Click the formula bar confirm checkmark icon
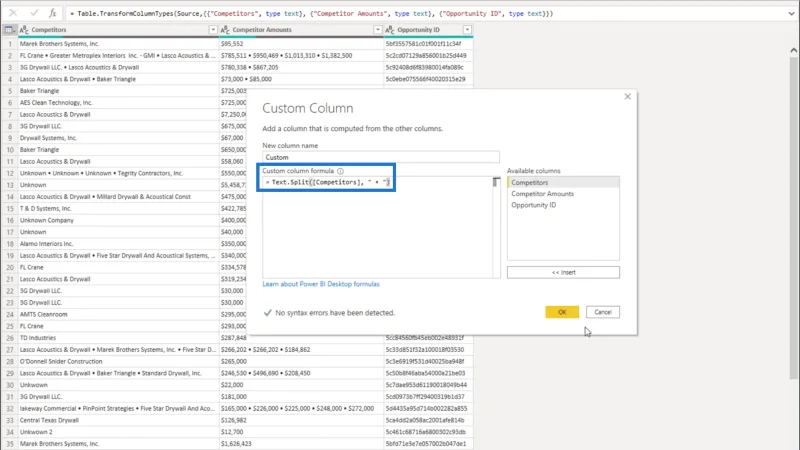800x450 pixels. (34, 13)
